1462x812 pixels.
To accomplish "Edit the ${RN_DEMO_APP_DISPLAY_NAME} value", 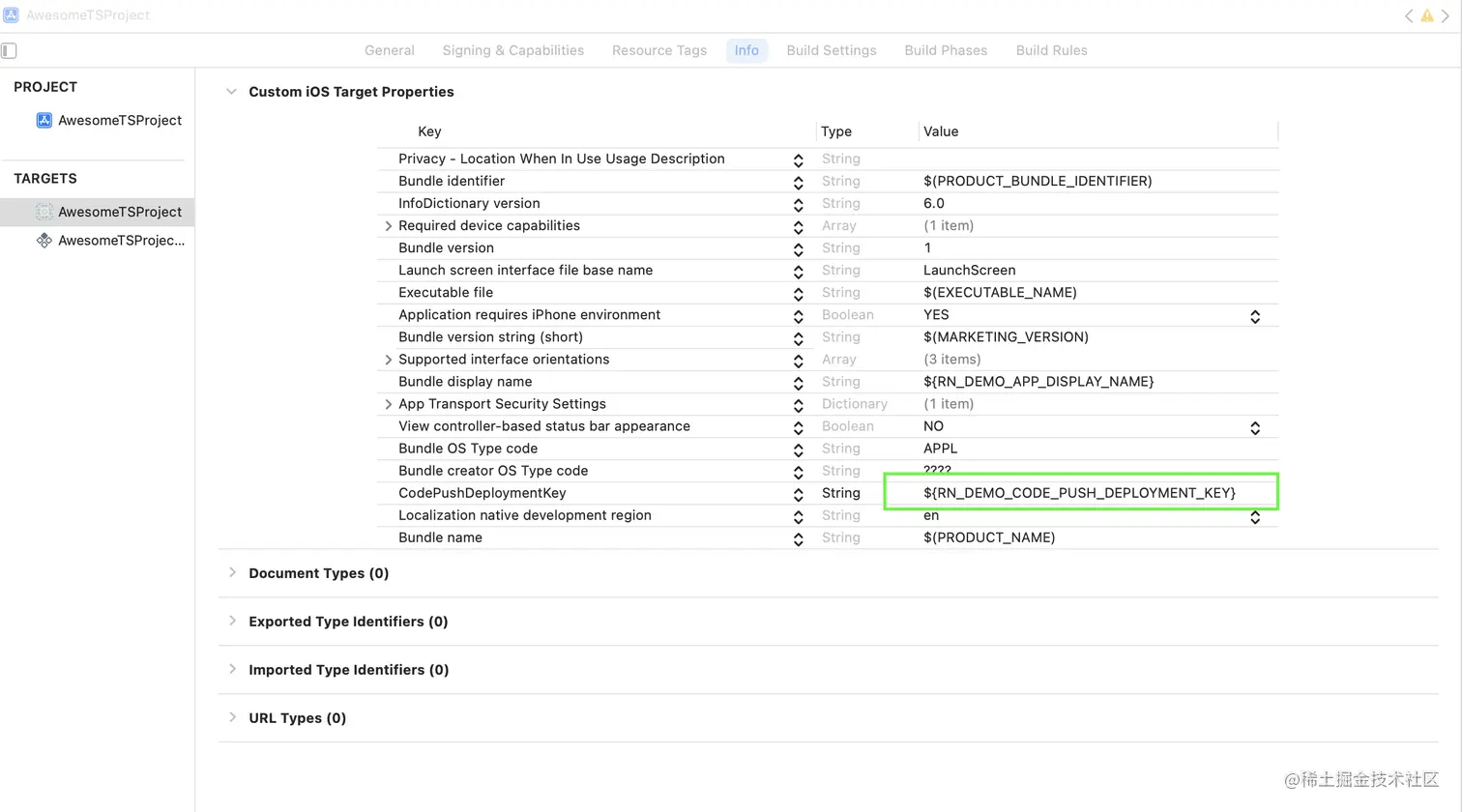I will [1038, 382].
